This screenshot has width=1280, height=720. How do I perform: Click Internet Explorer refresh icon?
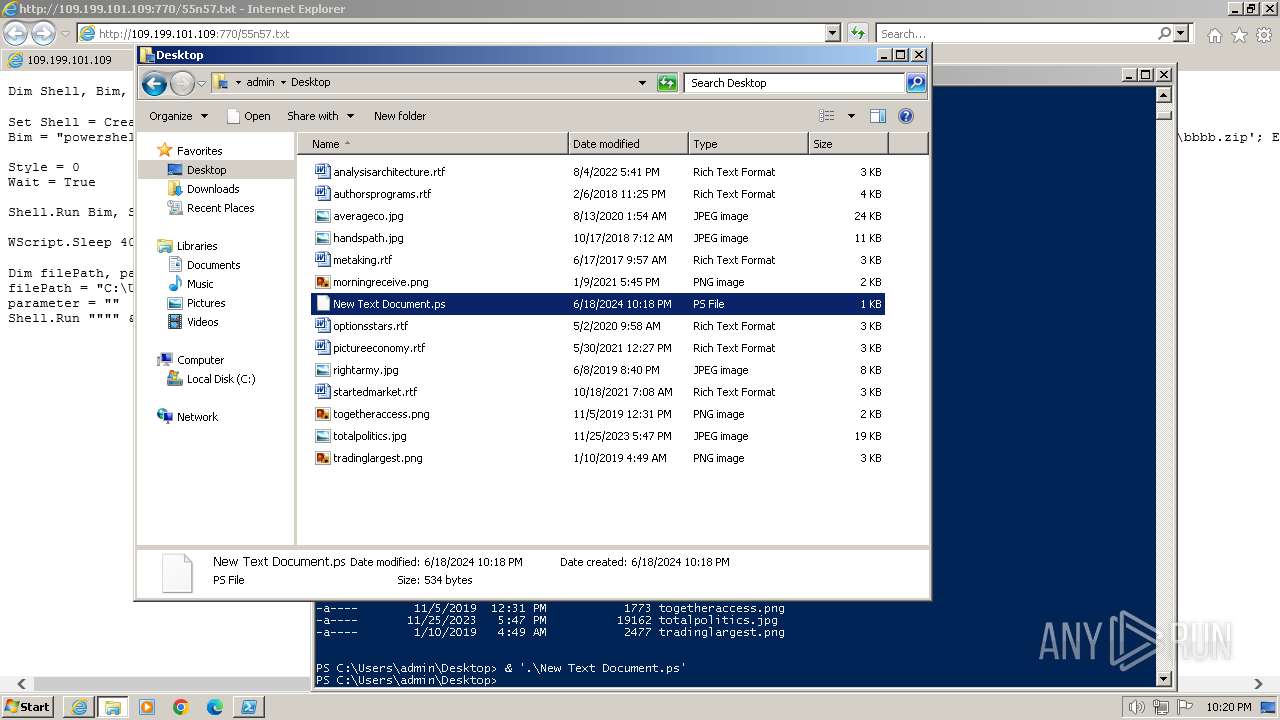click(x=857, y=33)
